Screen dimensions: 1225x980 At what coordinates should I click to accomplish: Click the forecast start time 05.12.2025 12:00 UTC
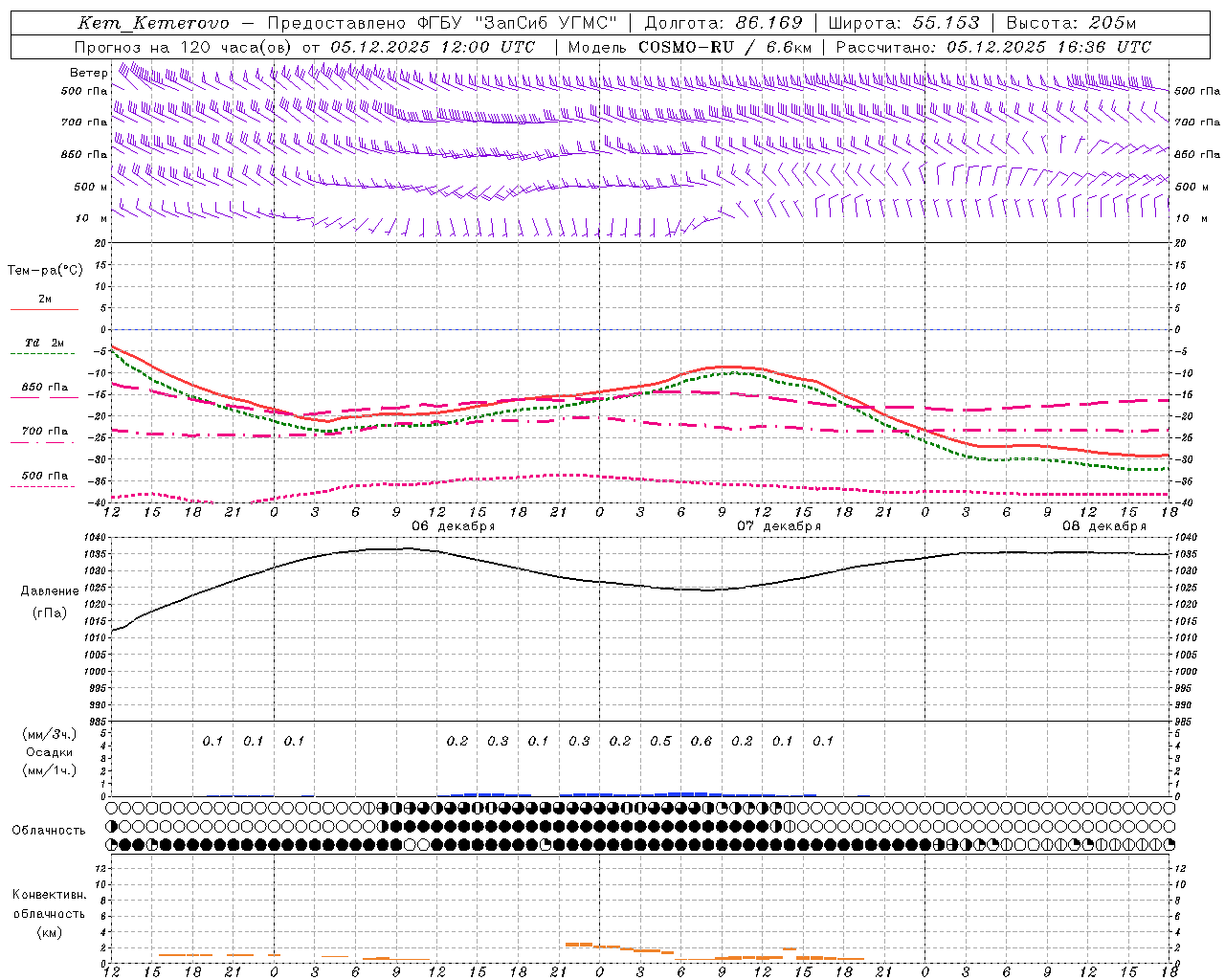(433, 47)
